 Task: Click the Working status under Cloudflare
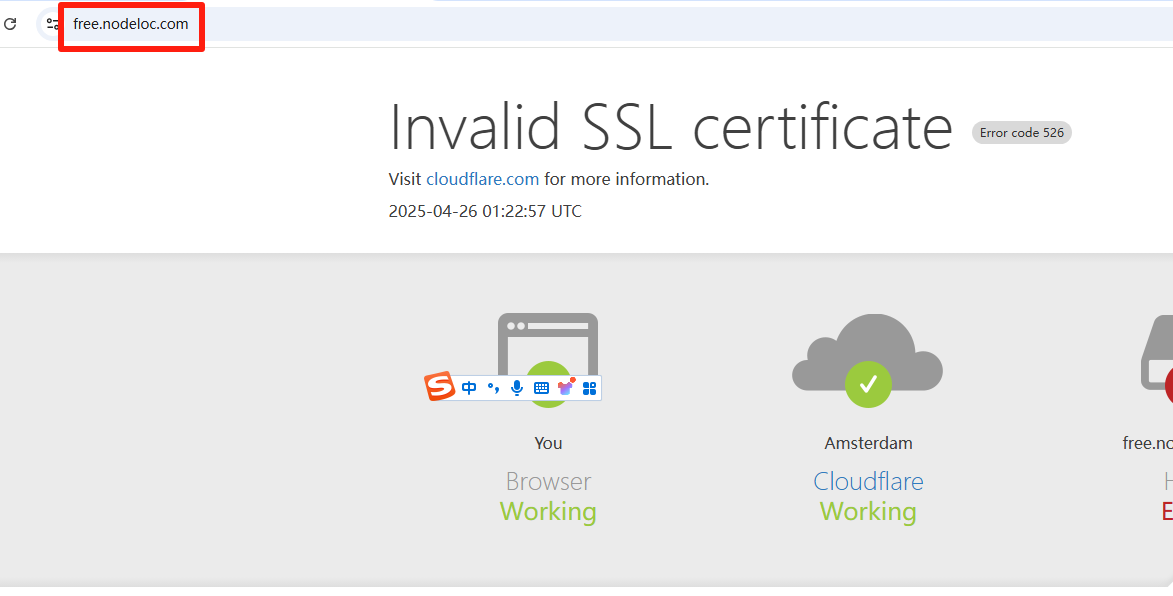tap(868, 511)
